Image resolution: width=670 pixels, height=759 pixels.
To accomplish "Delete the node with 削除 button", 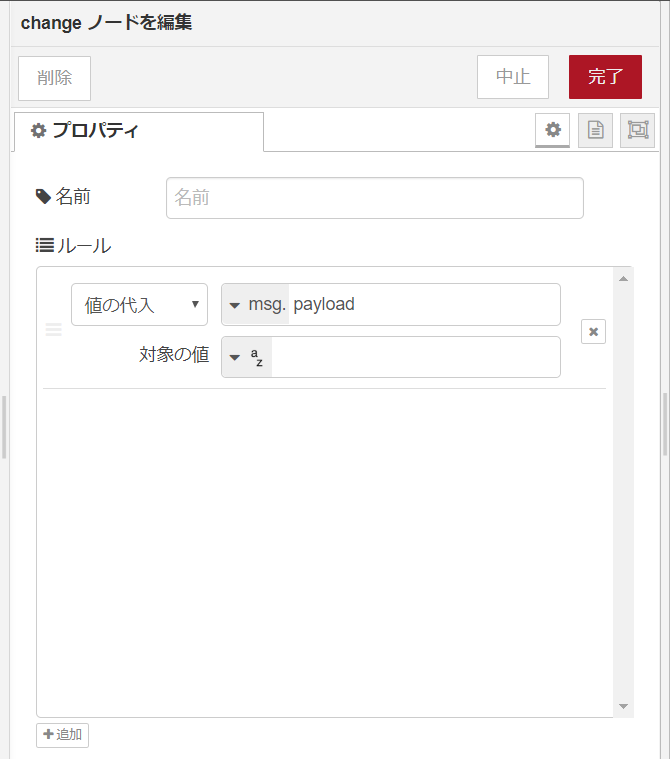I will (55, 78).
